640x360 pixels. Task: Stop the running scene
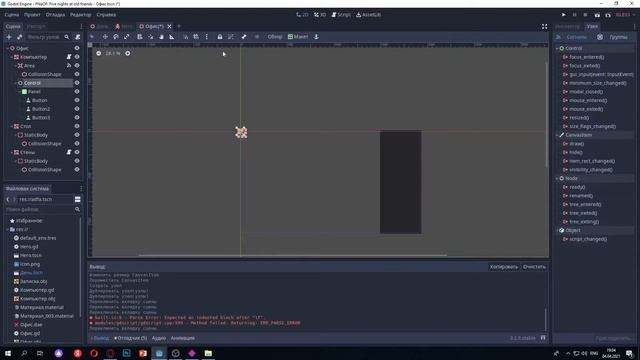(585, 15)
